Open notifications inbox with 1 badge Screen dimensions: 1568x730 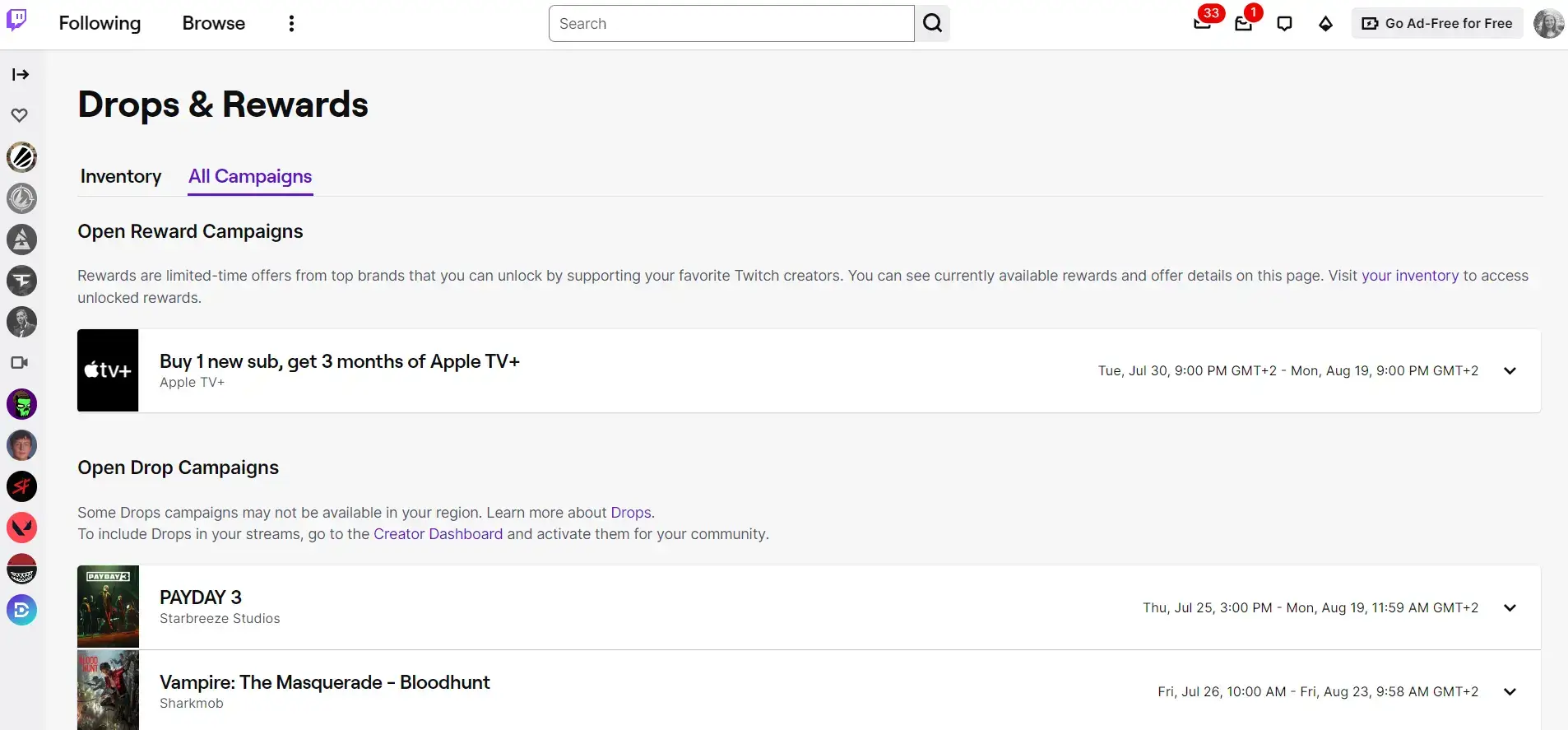[1244, 23]
